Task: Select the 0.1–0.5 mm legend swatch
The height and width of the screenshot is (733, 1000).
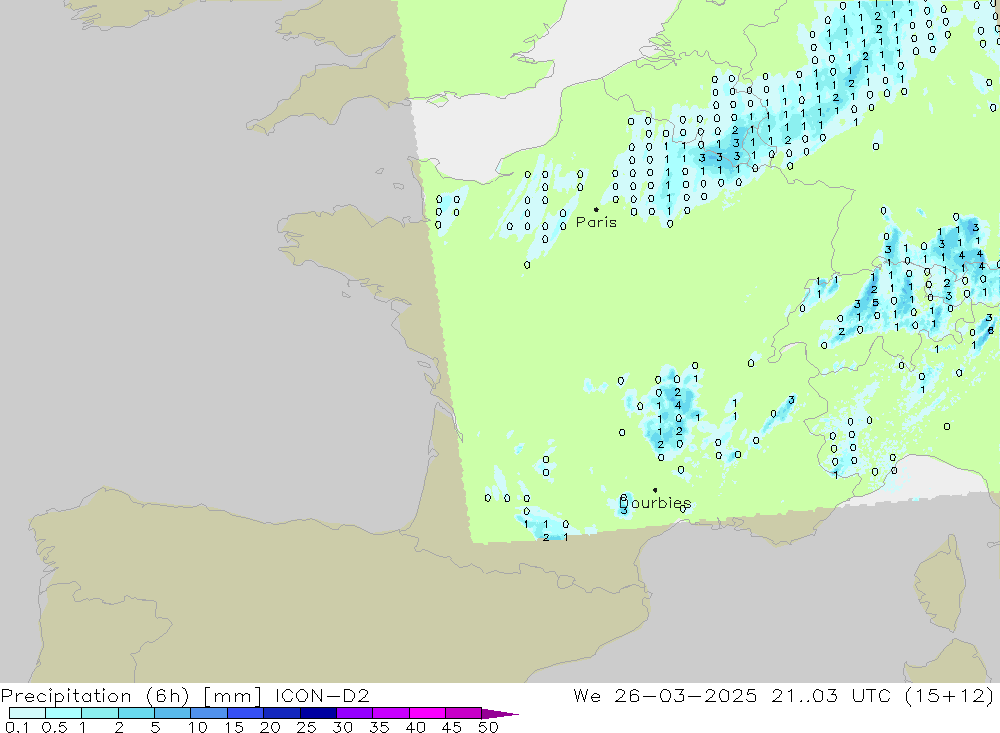Action: pyautogui.click(x=27, y=713)
